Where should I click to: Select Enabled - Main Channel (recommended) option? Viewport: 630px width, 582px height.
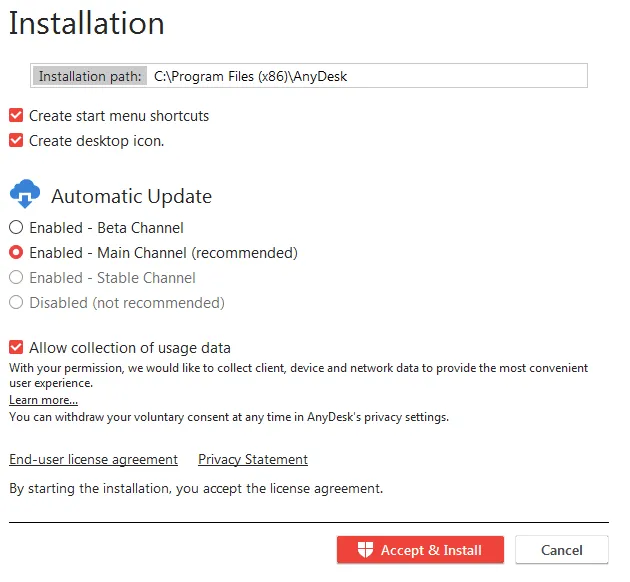(16, 252)
